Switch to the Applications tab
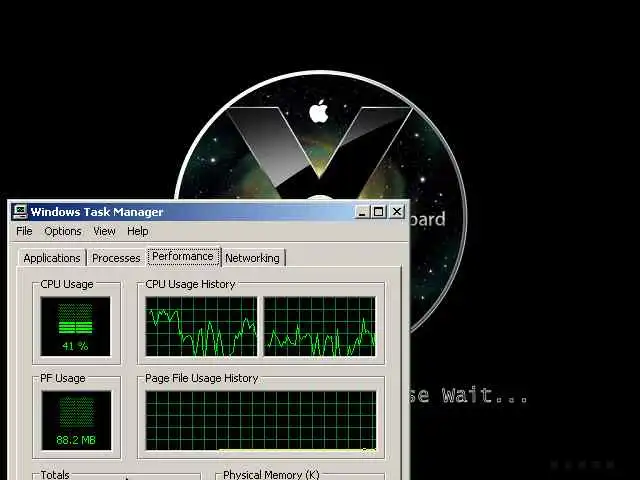Image resolution: width=640 pixels, height=480 pixels. click(52, 258)
